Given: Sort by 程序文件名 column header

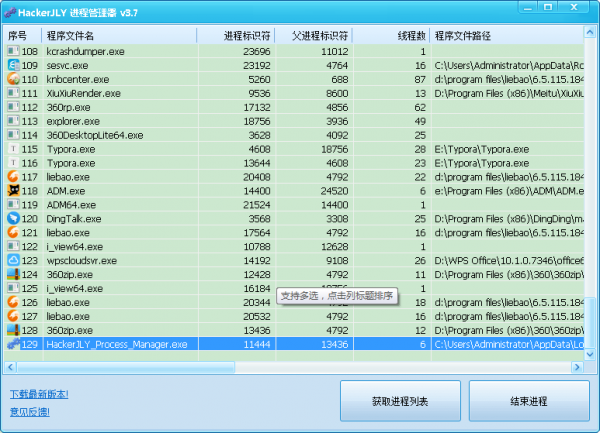Looking at the screenshot, I should pyautogui.click(x=119, y=36).
